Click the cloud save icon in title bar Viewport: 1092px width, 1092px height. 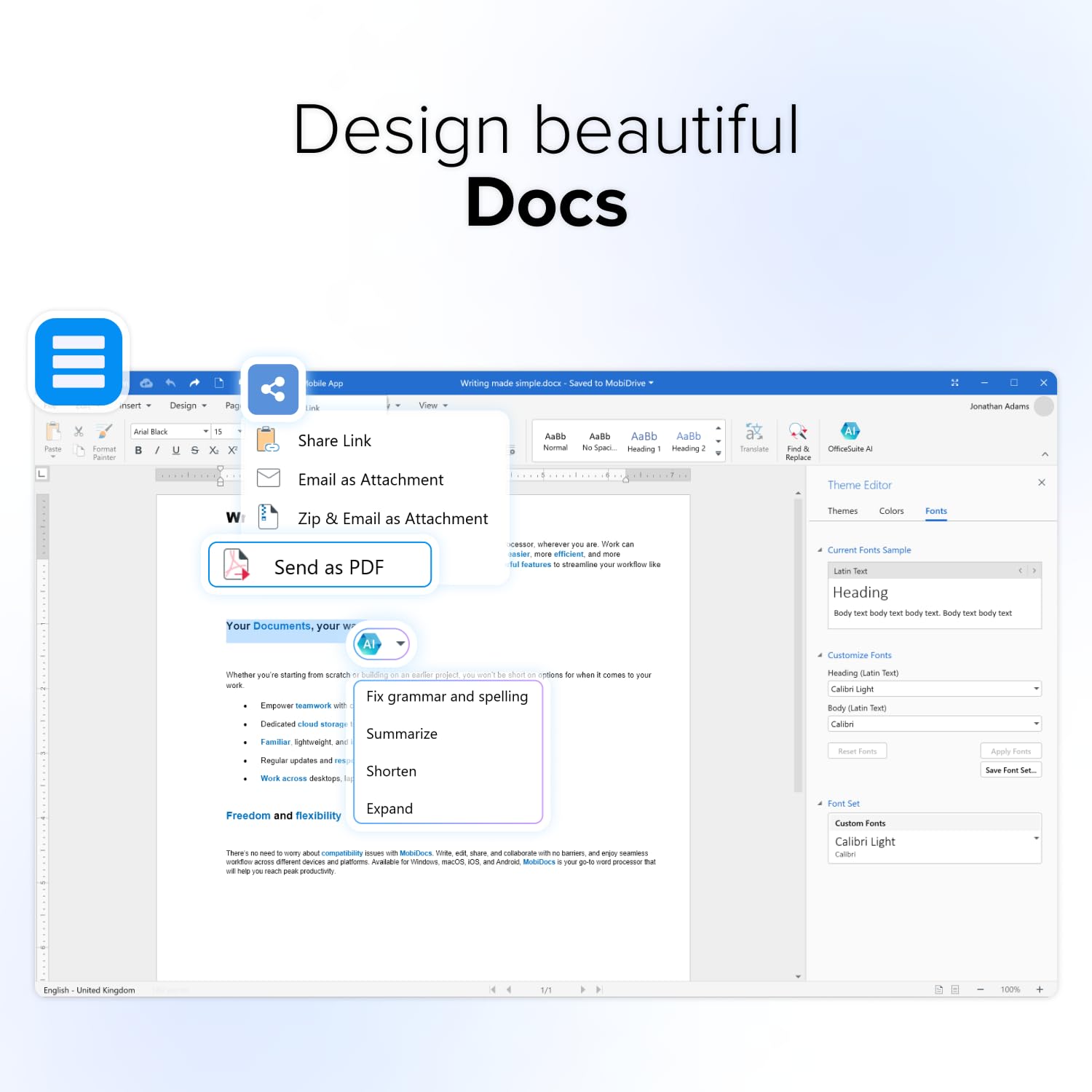coord(146,383)
